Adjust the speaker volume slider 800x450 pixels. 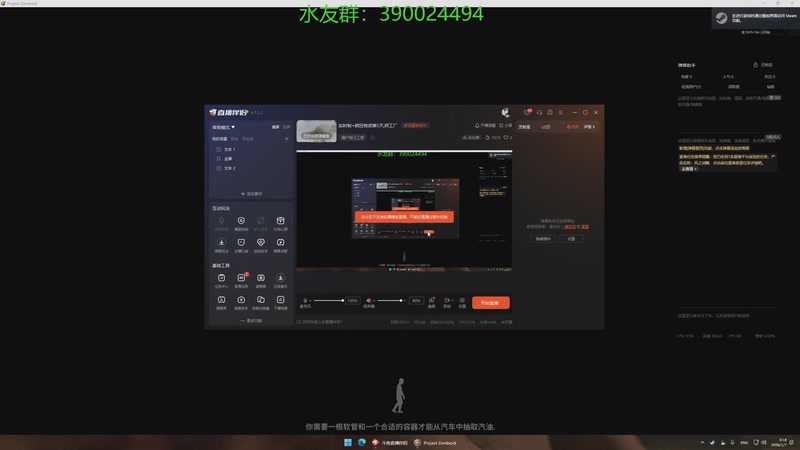[392, 301]
